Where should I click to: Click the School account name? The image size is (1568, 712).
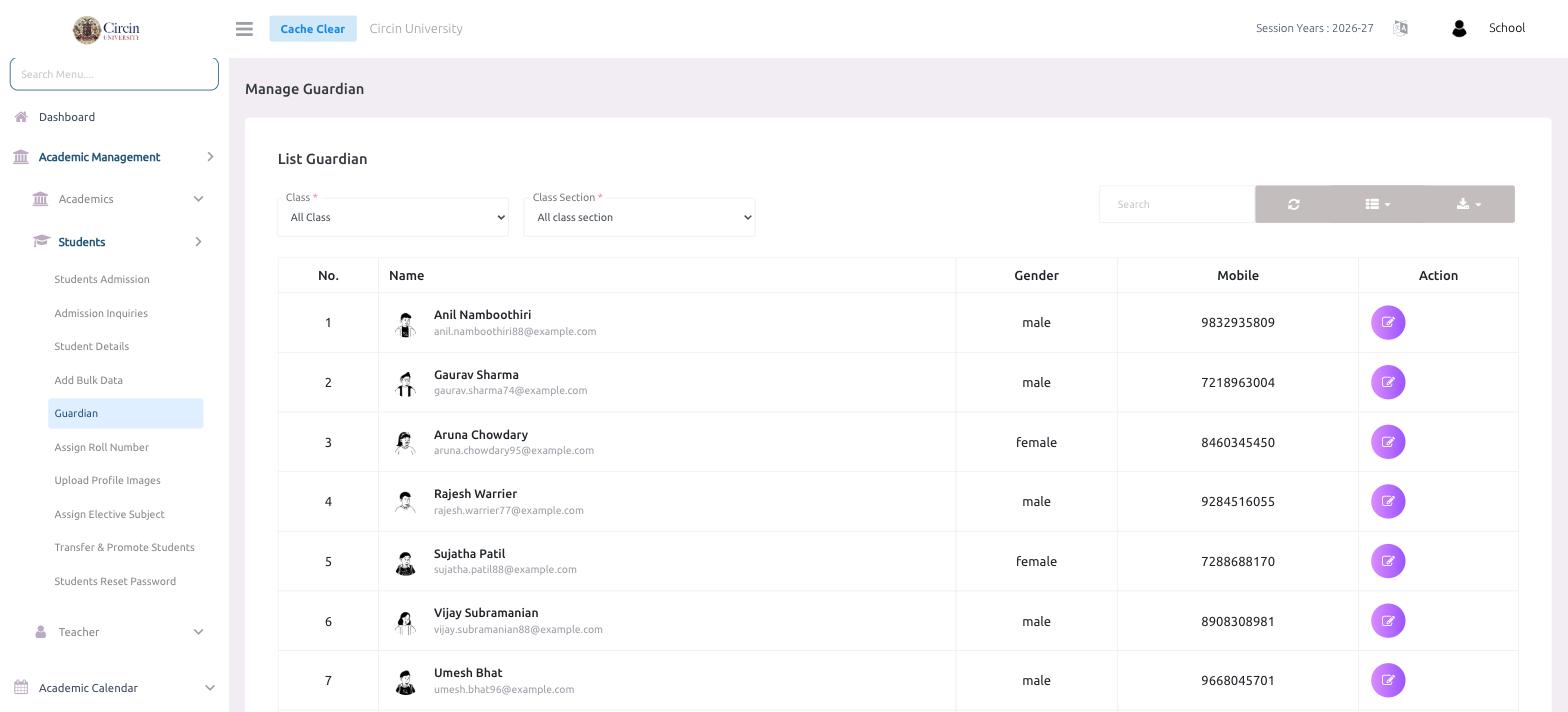[1507, 28]
